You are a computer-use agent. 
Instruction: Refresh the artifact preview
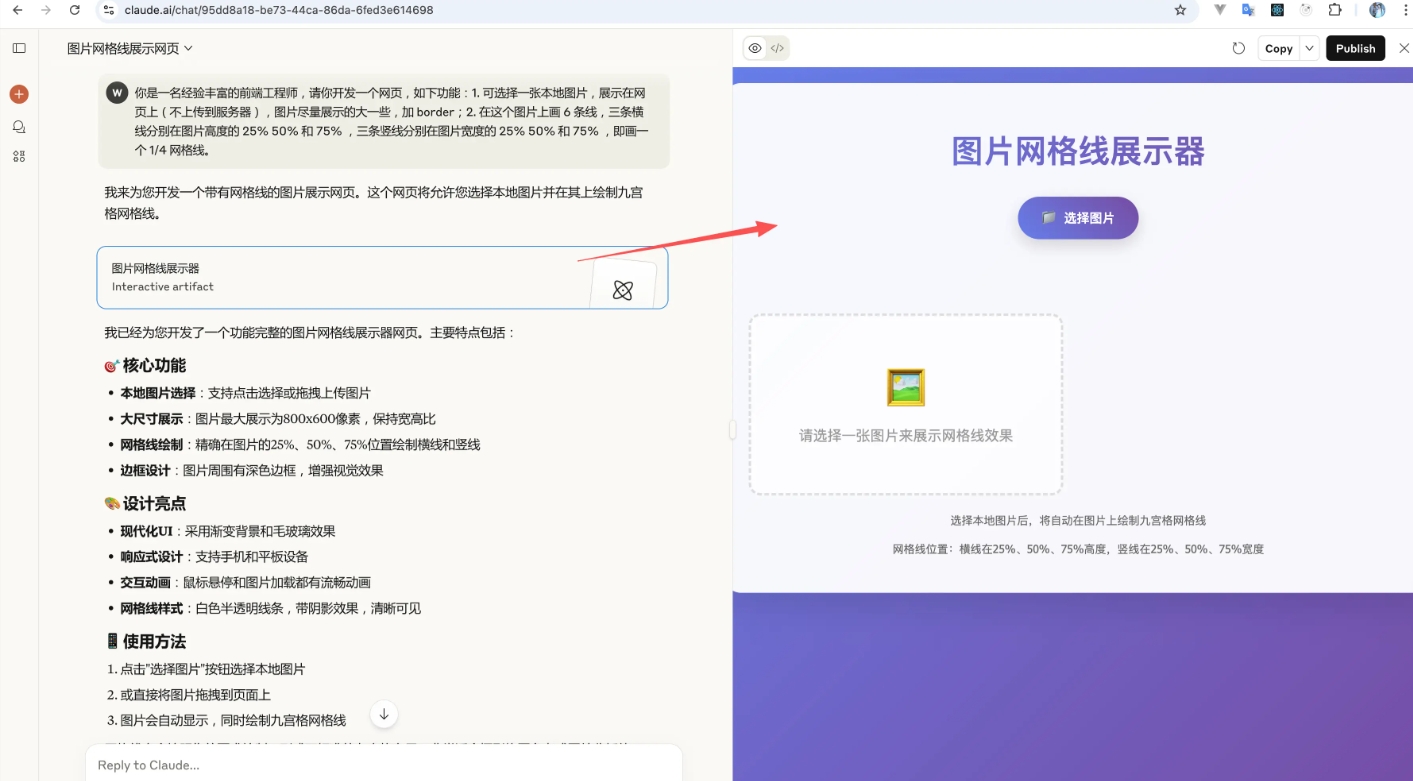coord(1238,48)
